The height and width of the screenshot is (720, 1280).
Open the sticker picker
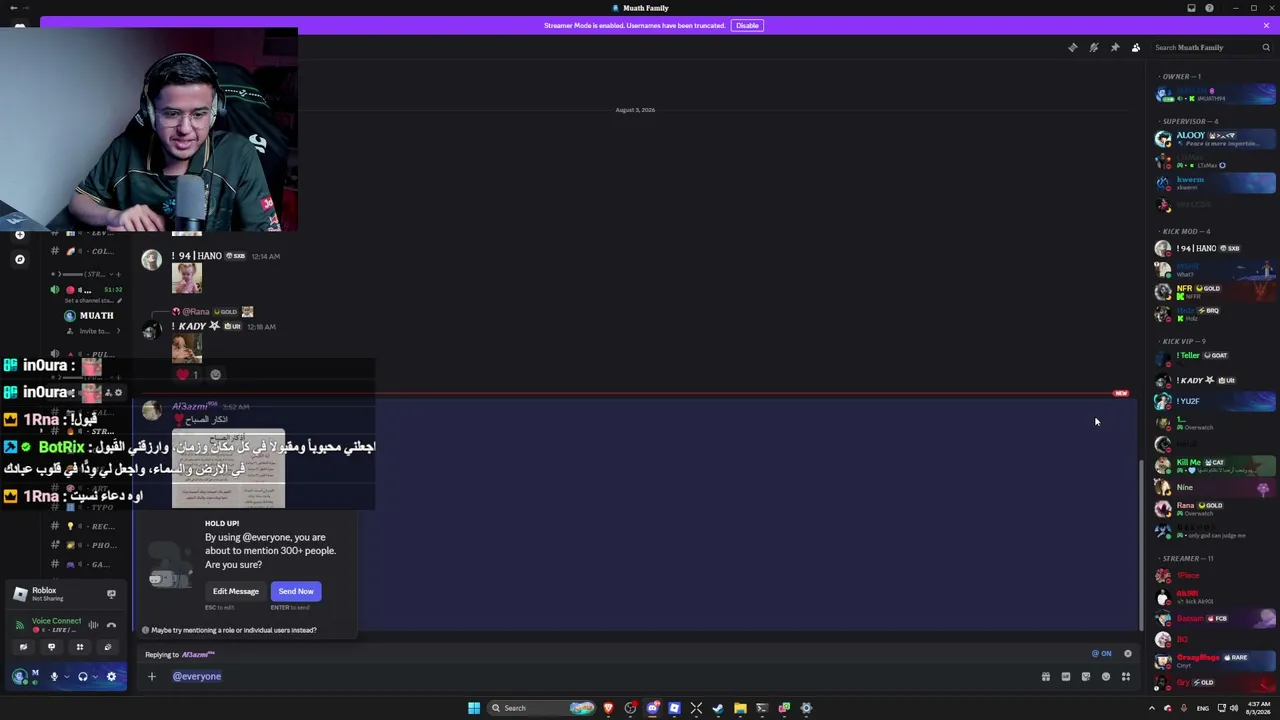(1086, 677)
